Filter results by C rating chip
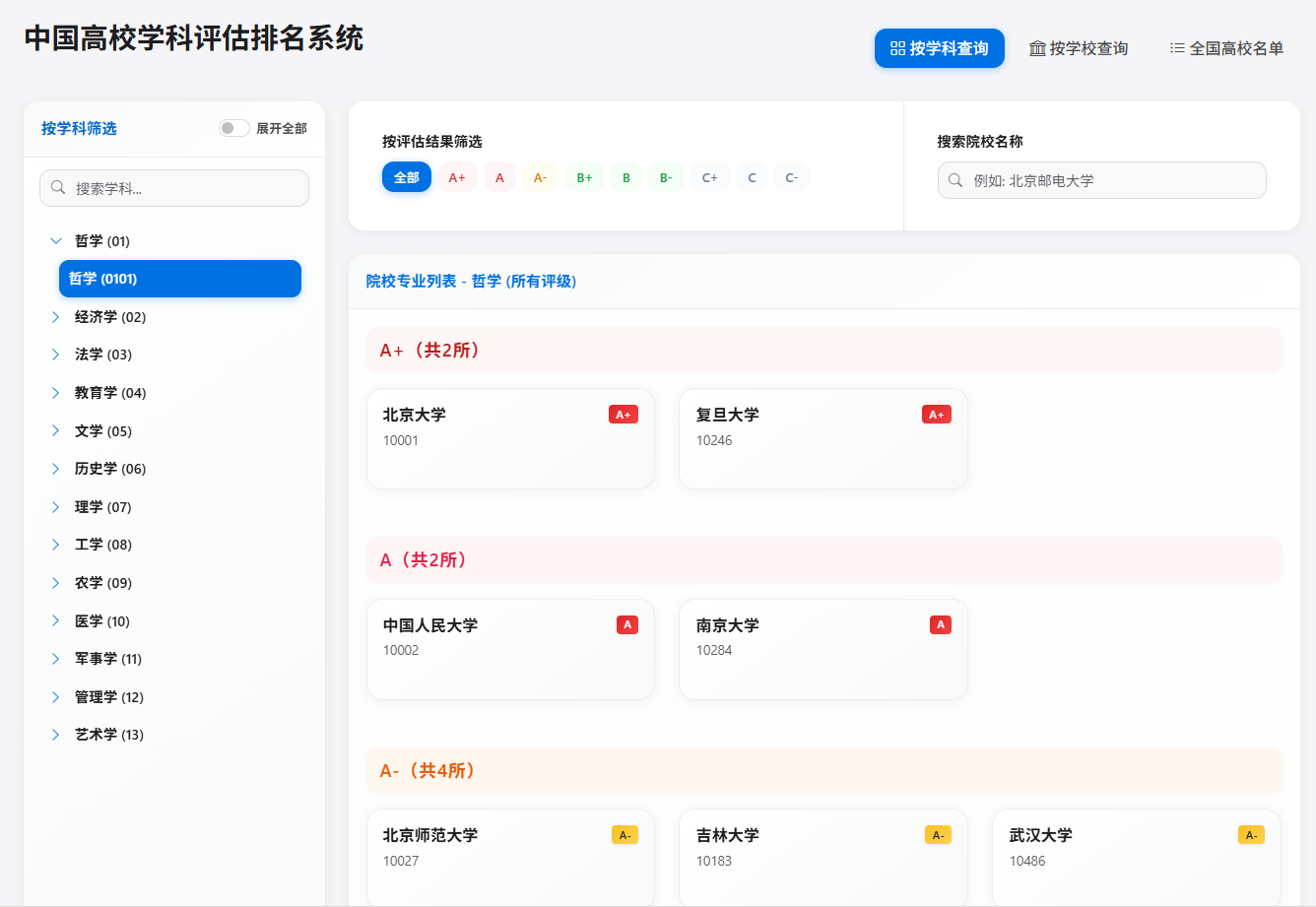The height and width of the screenshot is (907, 1316). 752,177
